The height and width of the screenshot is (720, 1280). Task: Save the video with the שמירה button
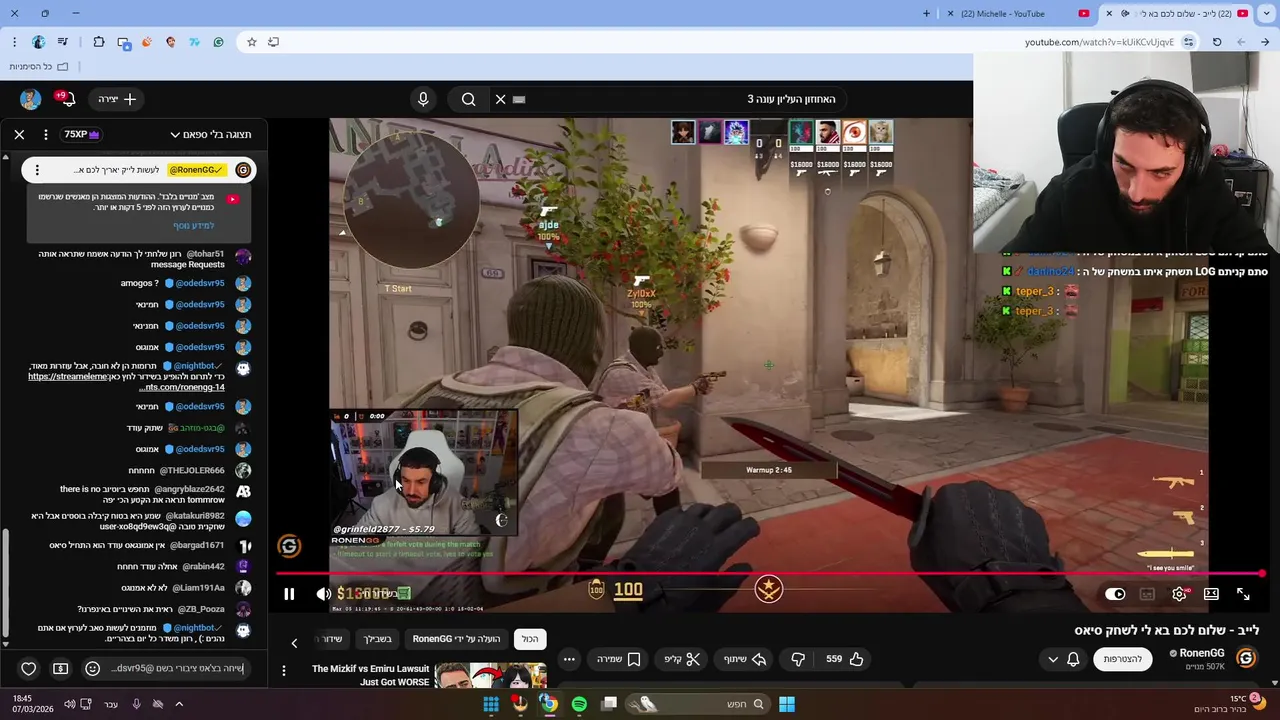click(618, 659)
